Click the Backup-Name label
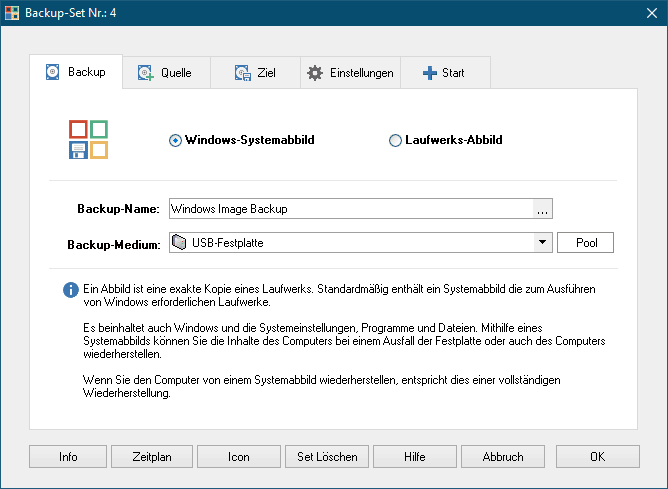Image resolution: width=668 pixels, height=489 pixels. [x=118, y=209]
